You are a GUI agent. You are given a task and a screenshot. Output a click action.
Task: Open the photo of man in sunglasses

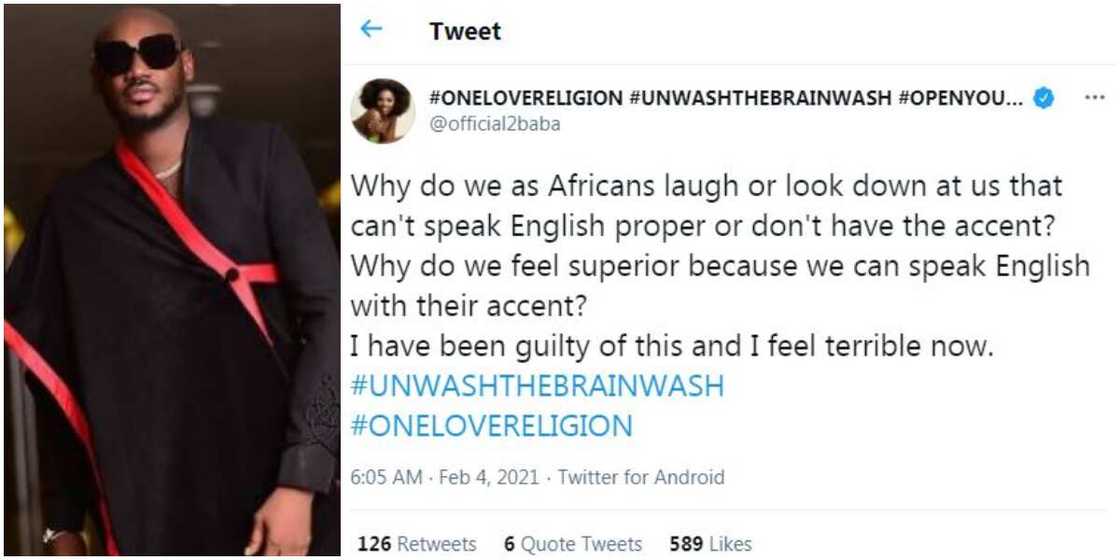tap(171, 280)
